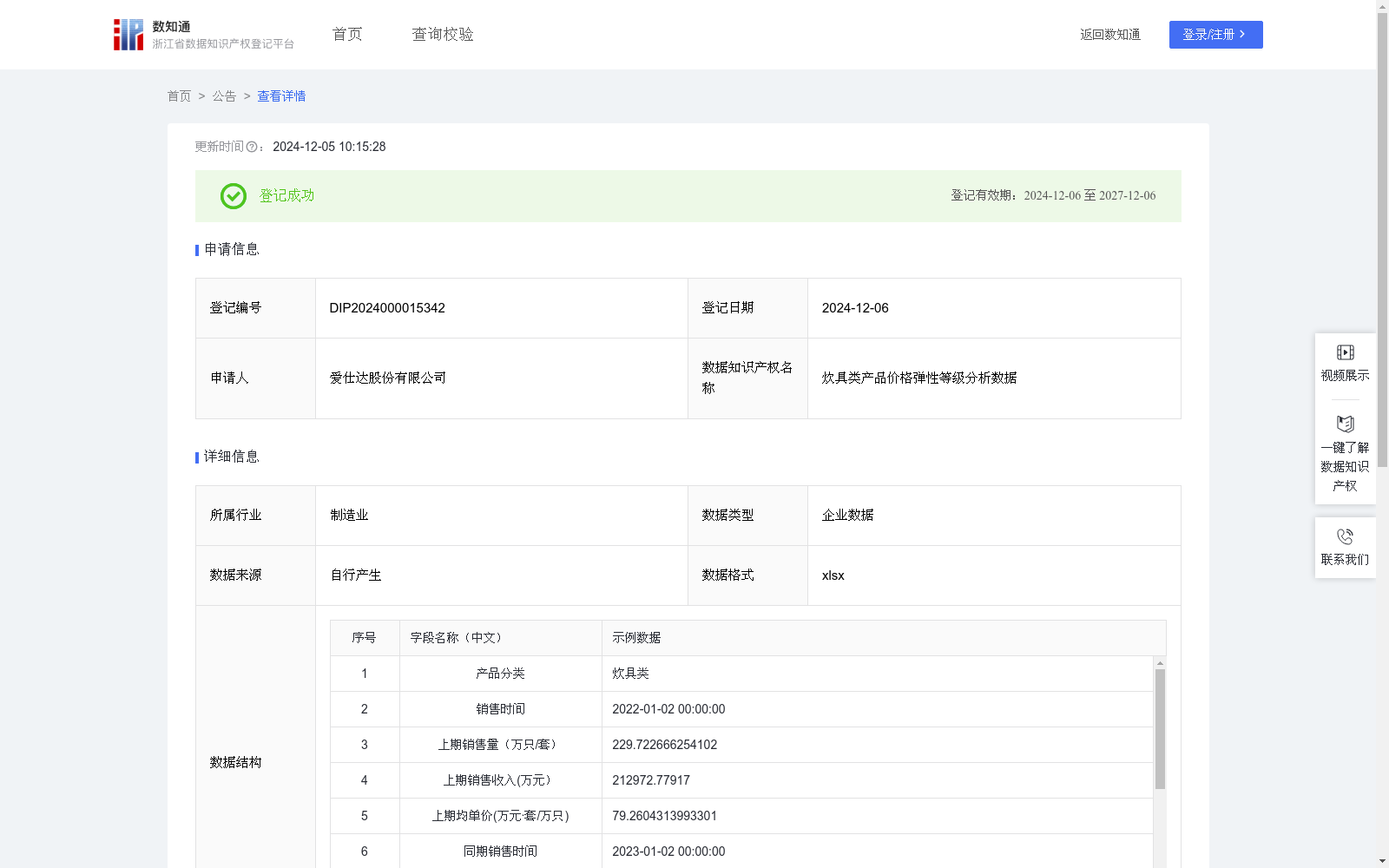
Task: Click the arrow in 登录/注册 button
Action: (1242, 34)
